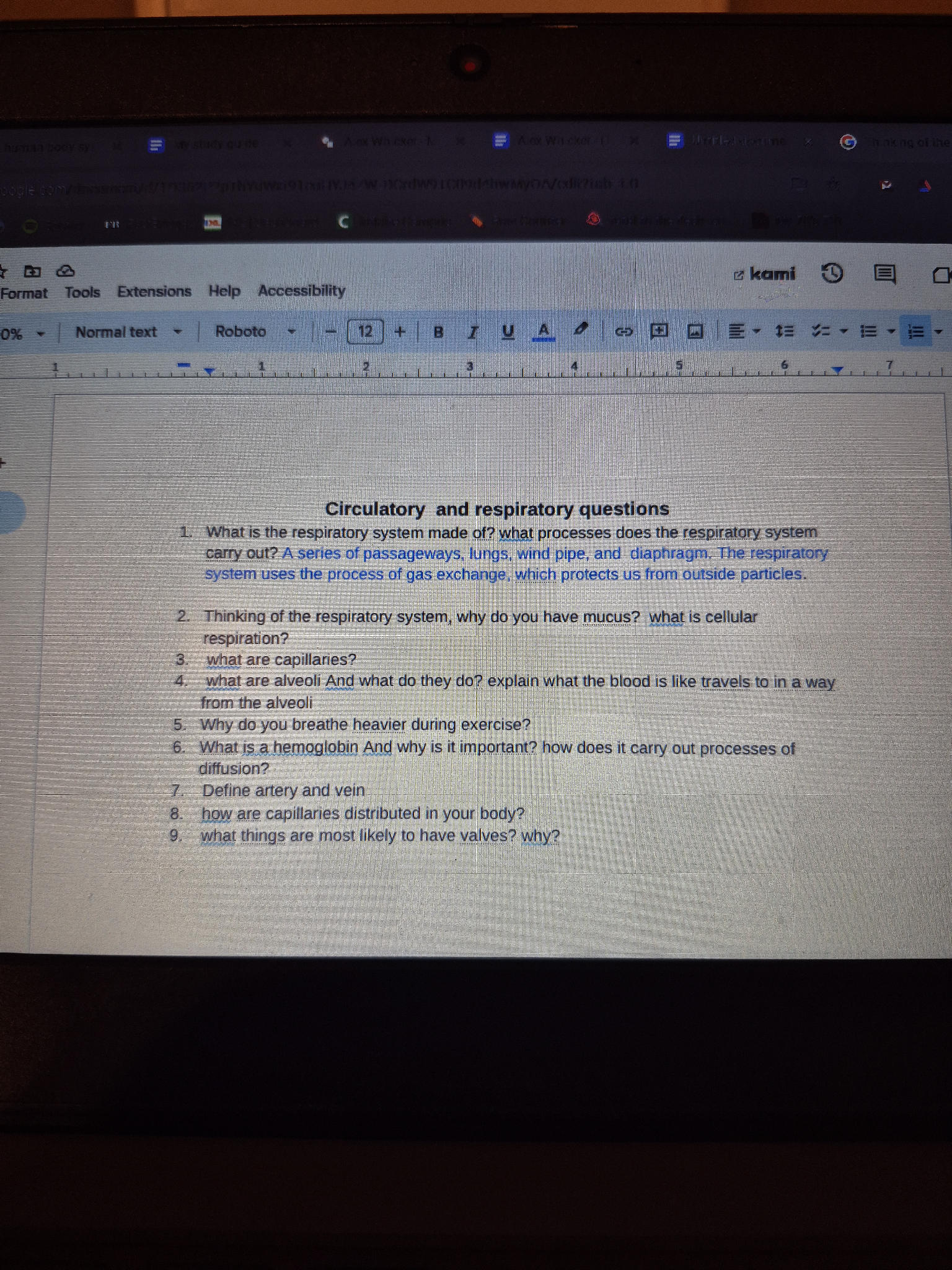This screenshot has height=1270, width=952.
Task: Increase the font size
Action: 400,332
